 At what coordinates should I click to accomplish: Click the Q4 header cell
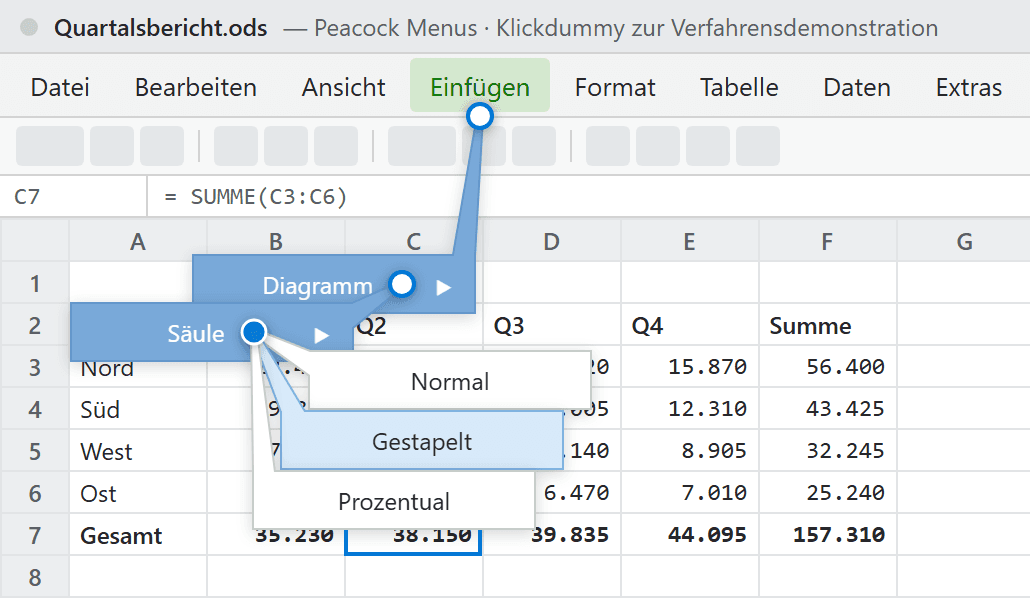click(x=690, y=325)
